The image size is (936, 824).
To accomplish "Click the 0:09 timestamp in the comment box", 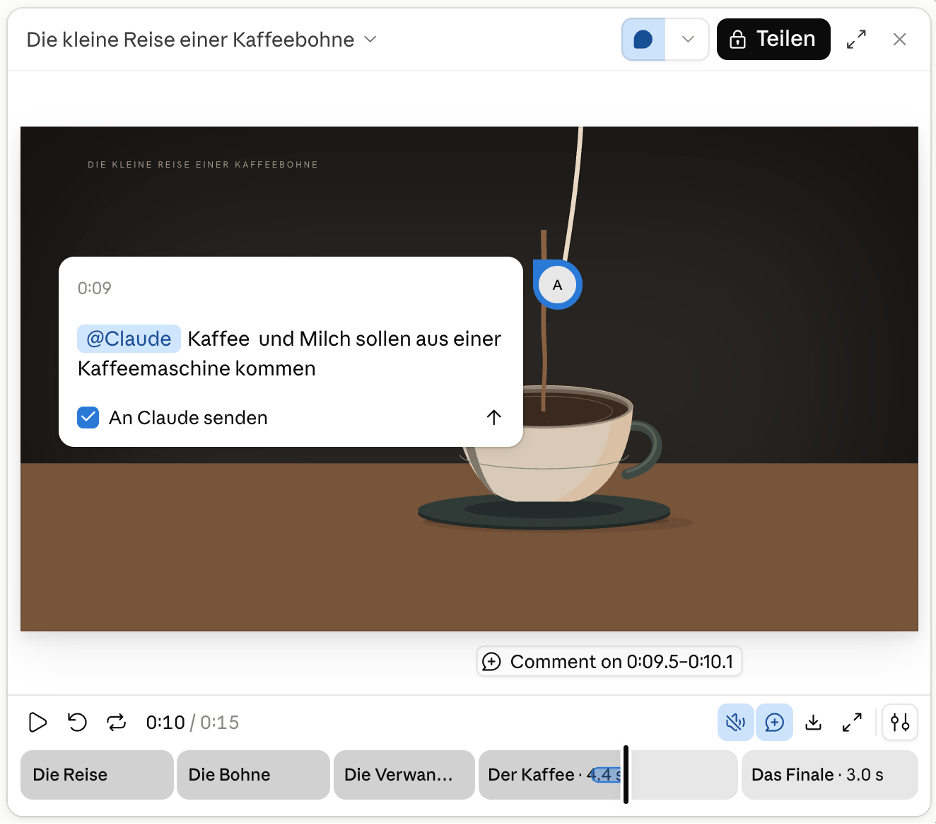I will click(x=94, y=288).
